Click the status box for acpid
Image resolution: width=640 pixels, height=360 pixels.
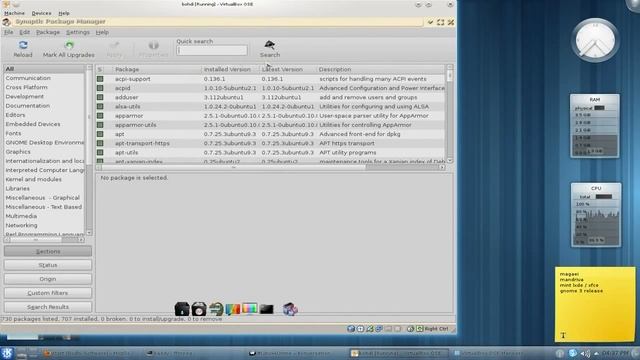click(x=100, y=88)
